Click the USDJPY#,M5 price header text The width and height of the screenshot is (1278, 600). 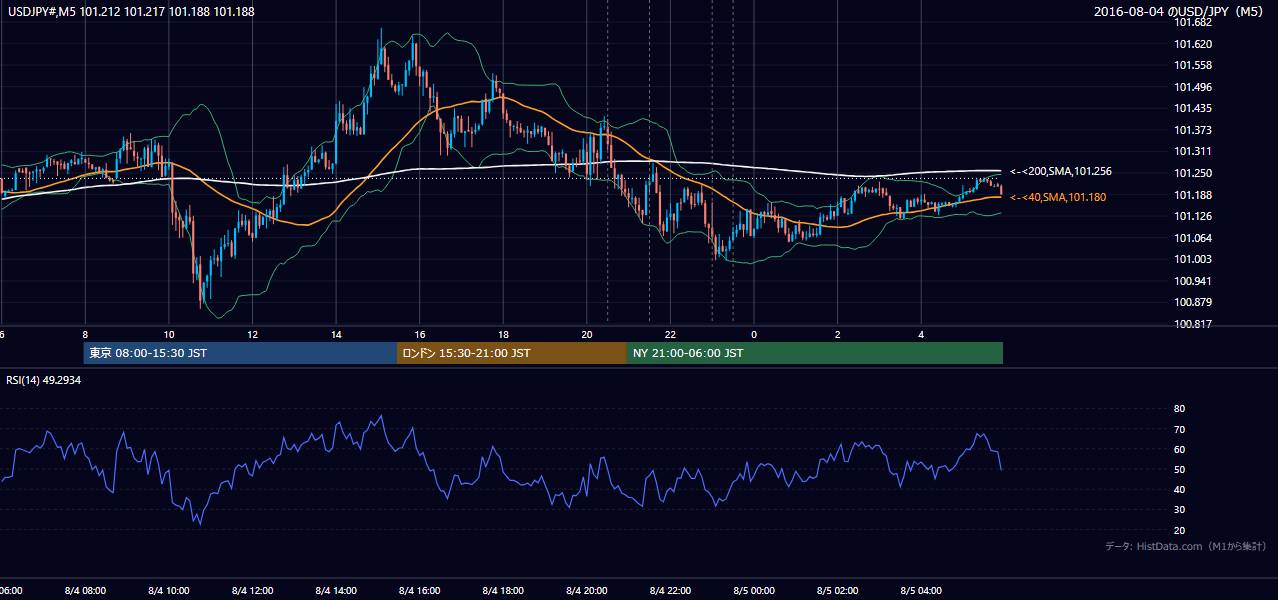click(131, 12)
